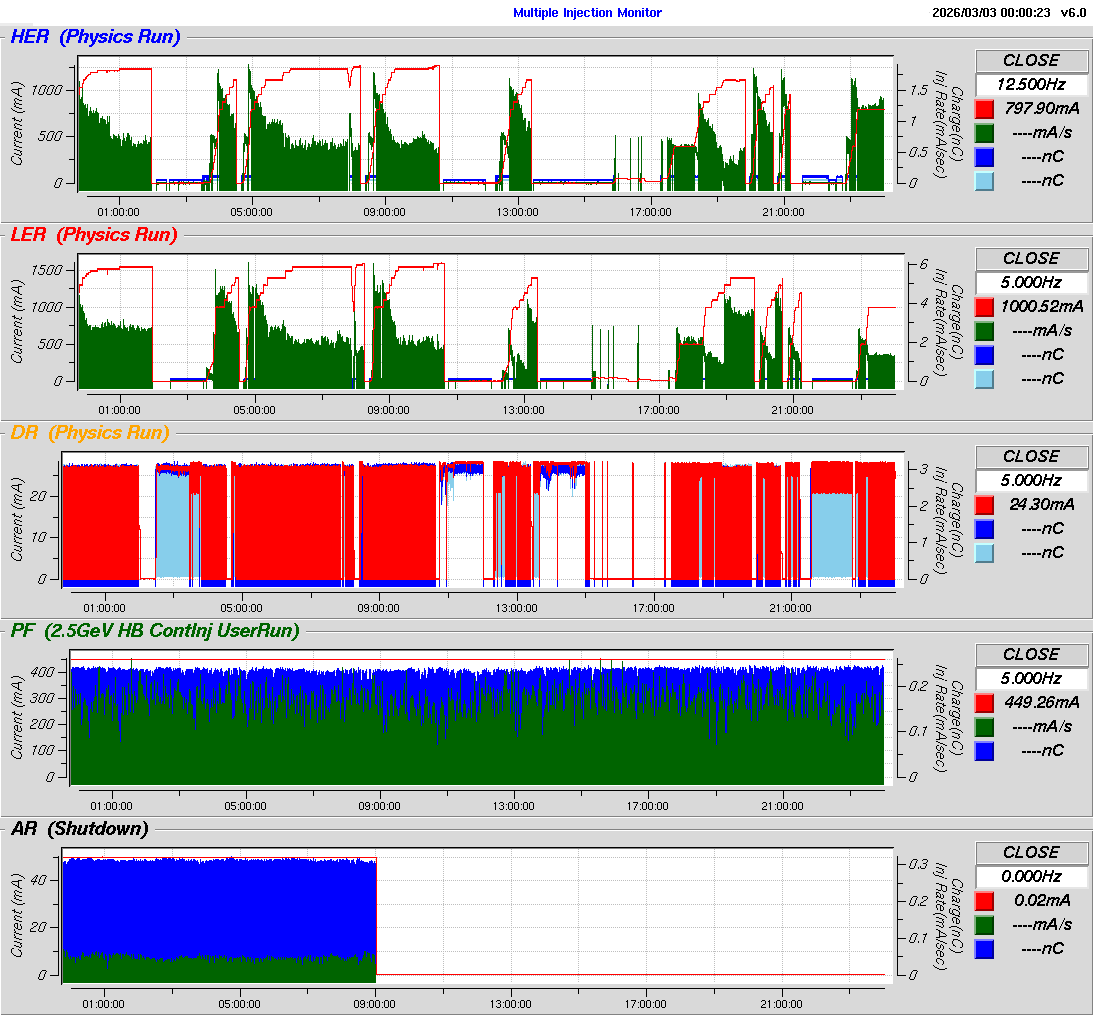
Task: Click PF green mA/s legend swatch
Action: coord(984,726)
